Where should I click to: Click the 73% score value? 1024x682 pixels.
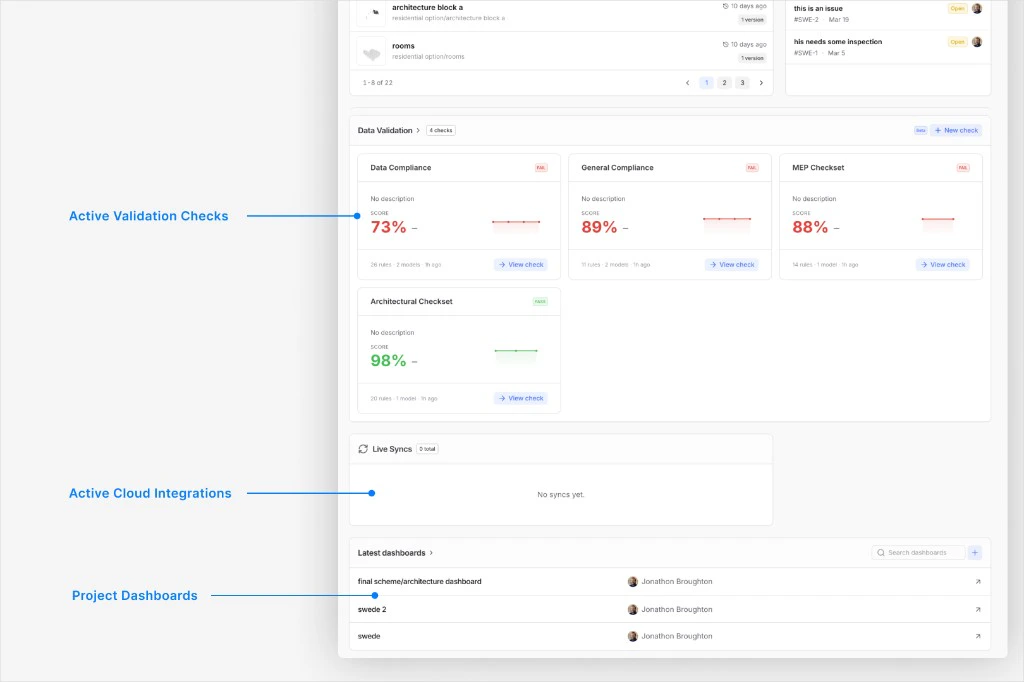(x=388, y=227)
